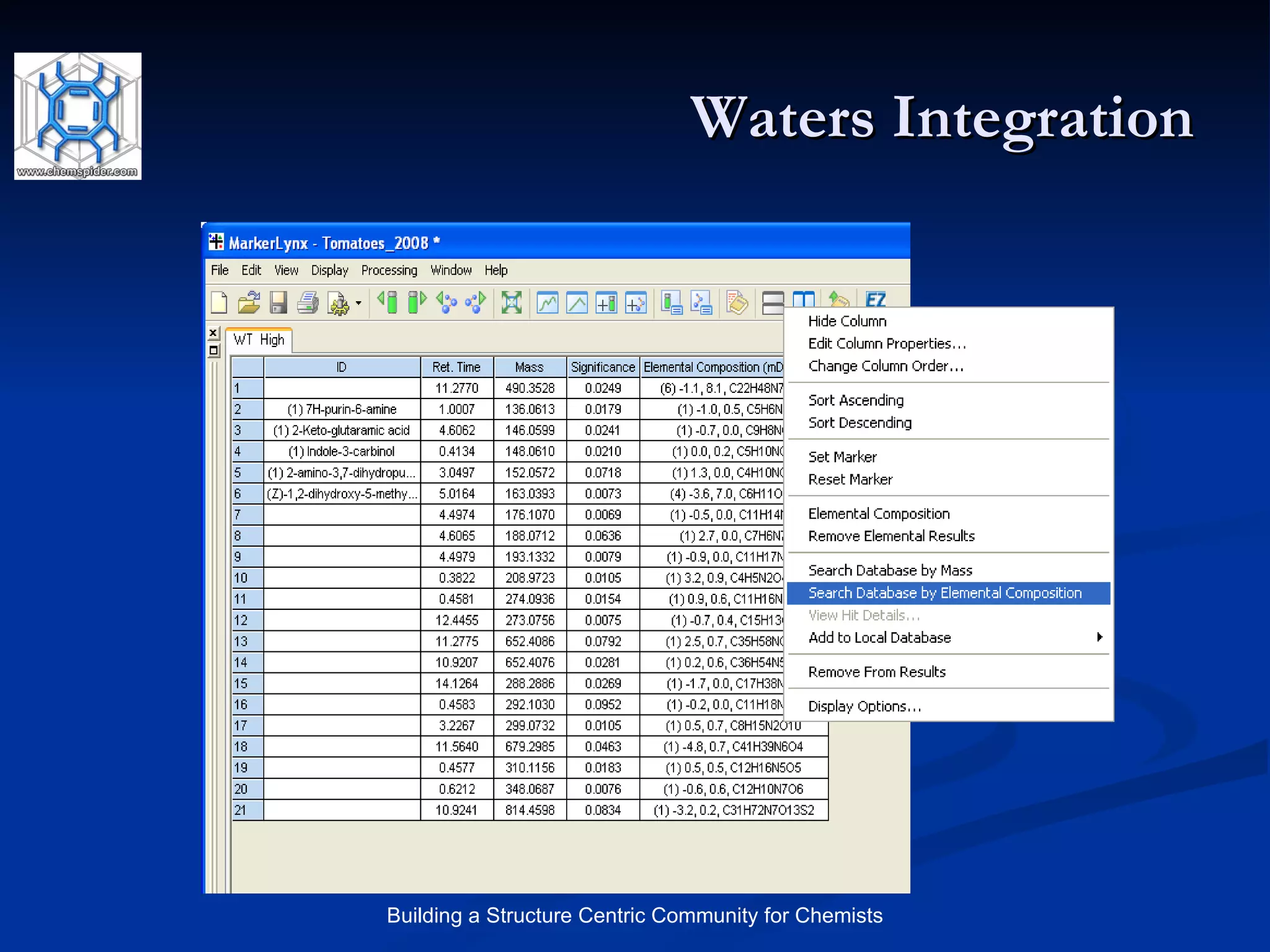Choose Set Marker
This screenshot has width=1270, height=952.
coord(842,457)
